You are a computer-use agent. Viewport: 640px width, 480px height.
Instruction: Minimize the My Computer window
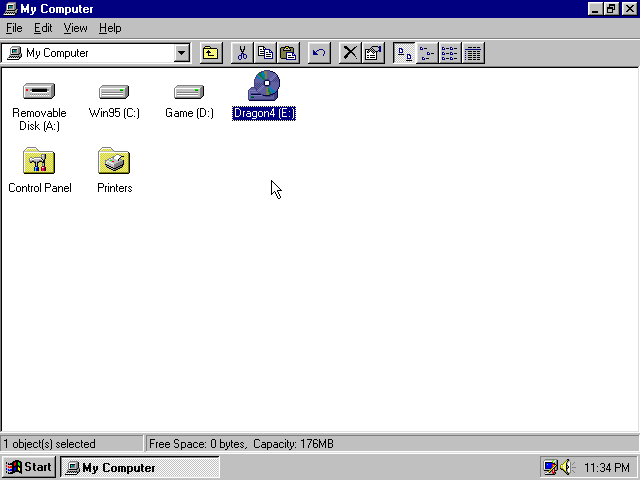596,9
